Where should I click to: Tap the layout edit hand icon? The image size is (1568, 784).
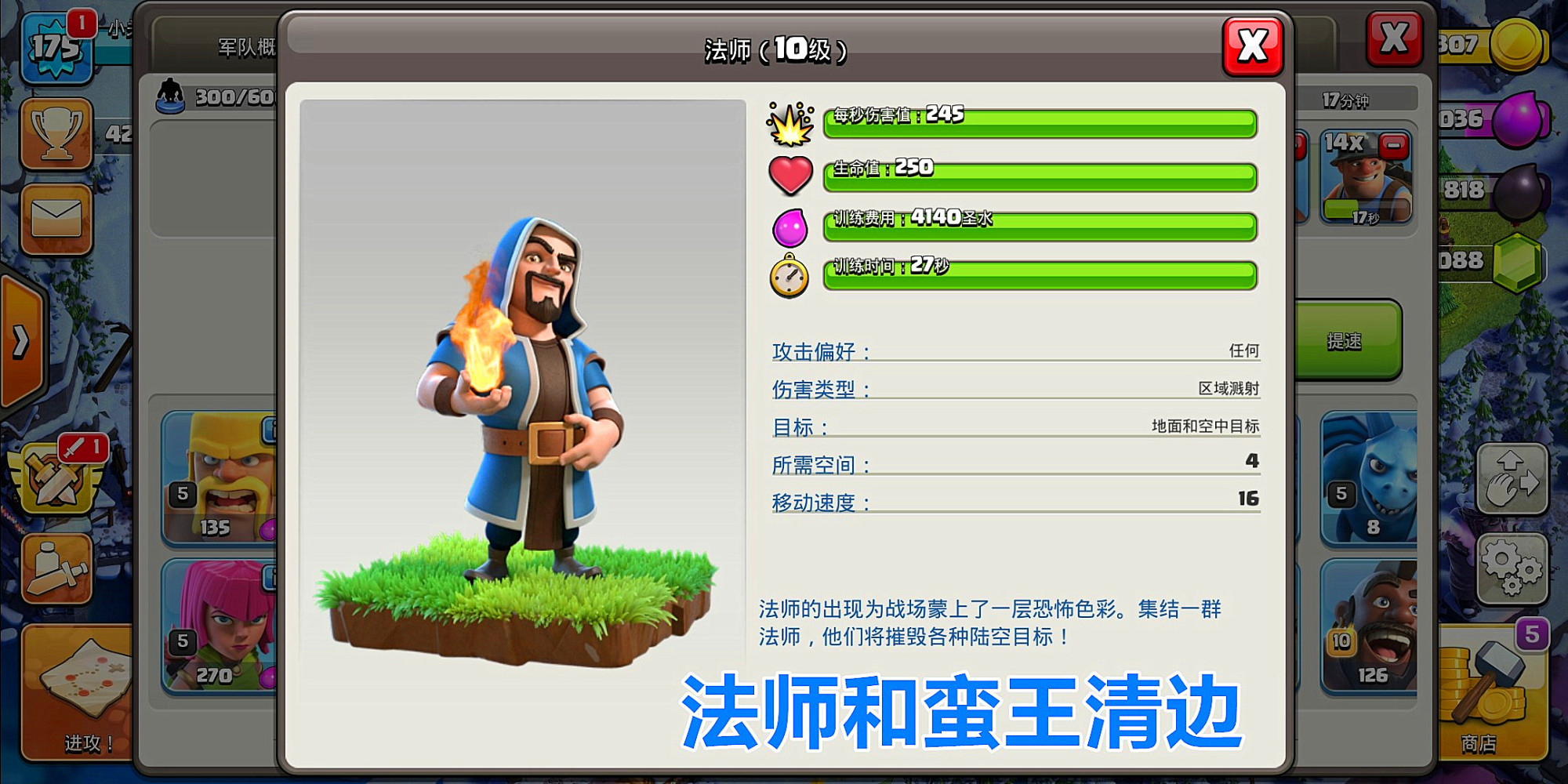click(1512, 478)
